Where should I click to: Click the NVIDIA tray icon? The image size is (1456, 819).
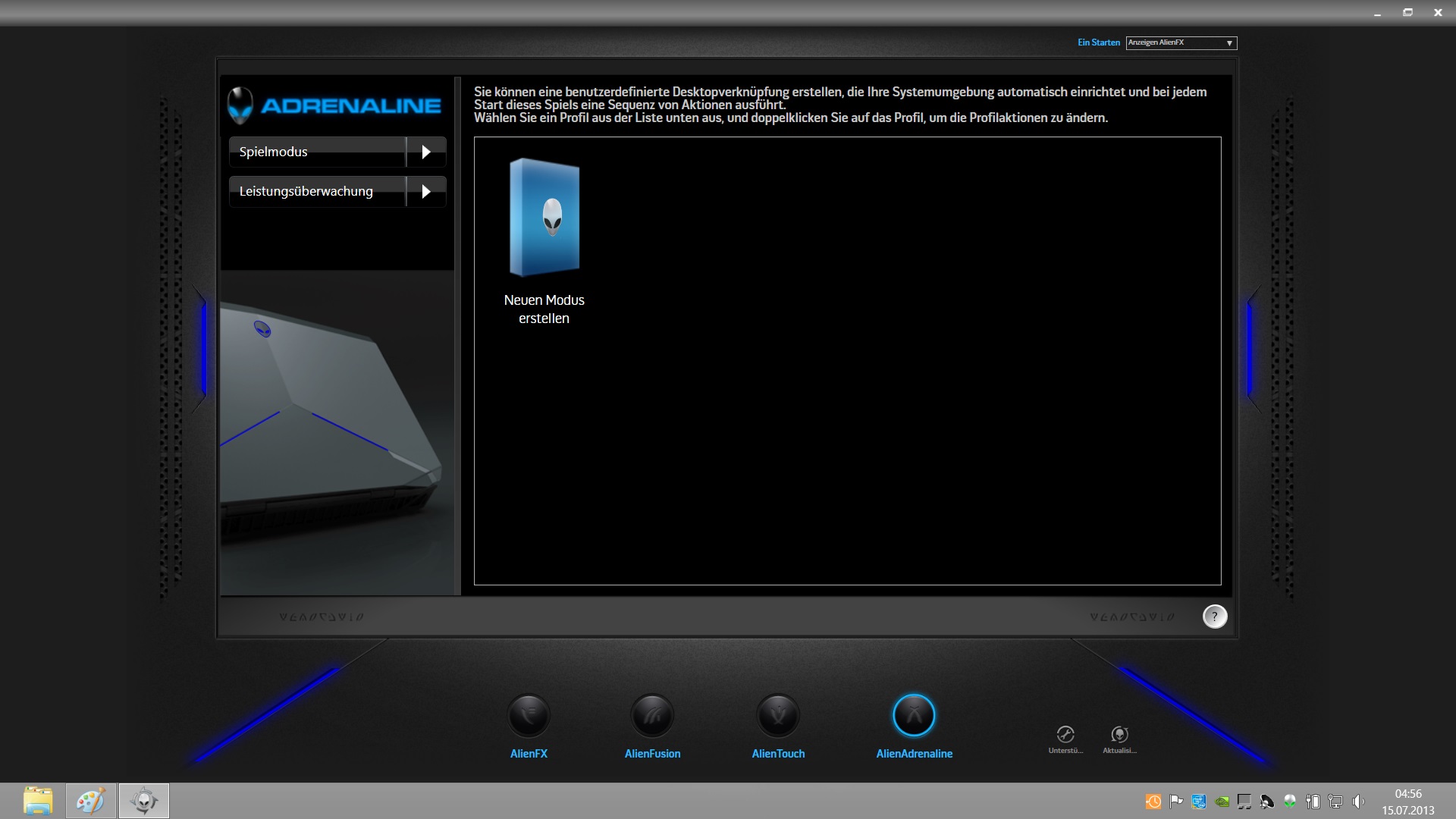1222,802
